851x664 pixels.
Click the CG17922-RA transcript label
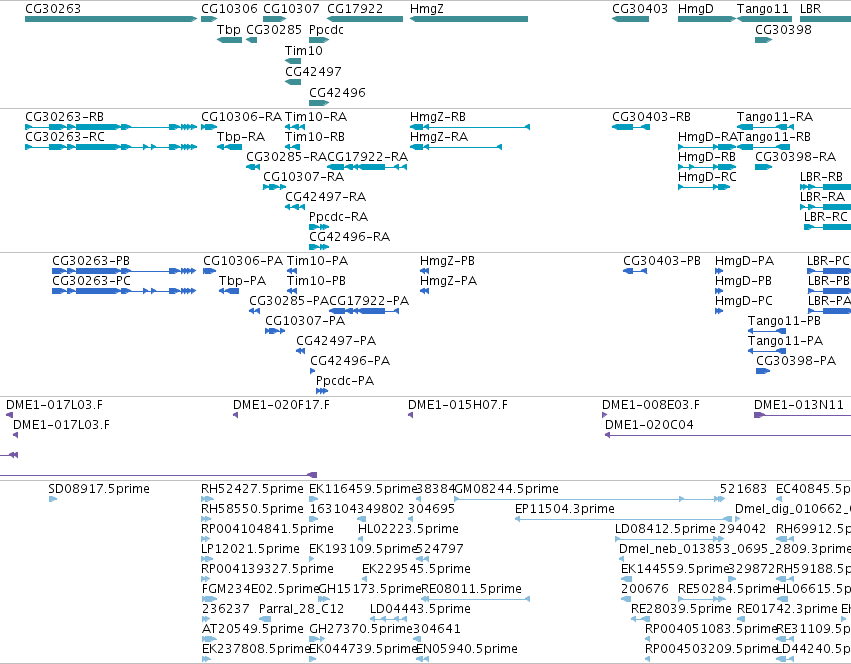point(367,157)
